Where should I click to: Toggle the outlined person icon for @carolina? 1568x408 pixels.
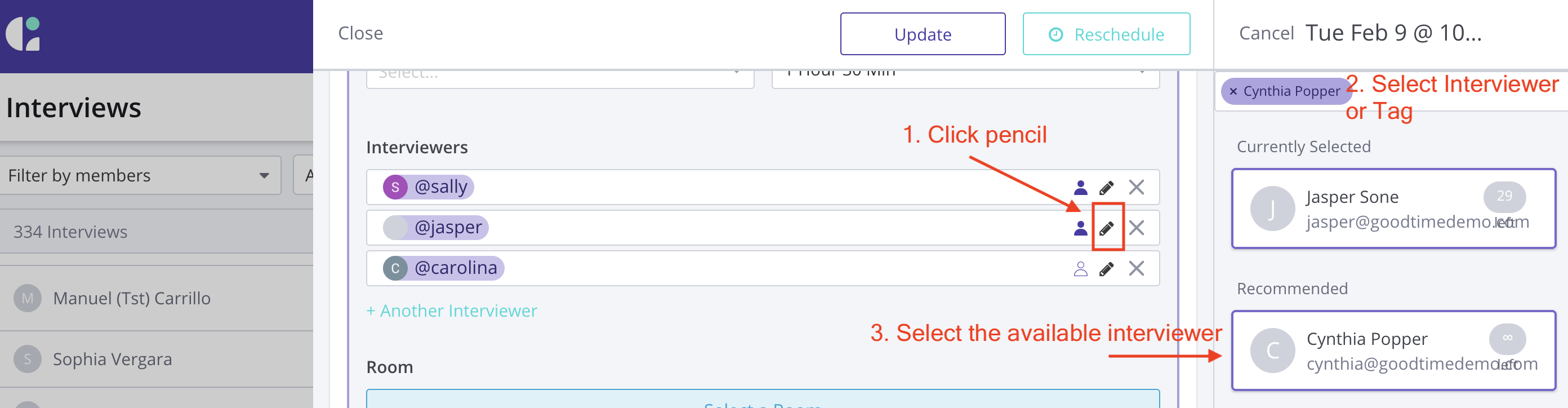[x=1080, y=269]
